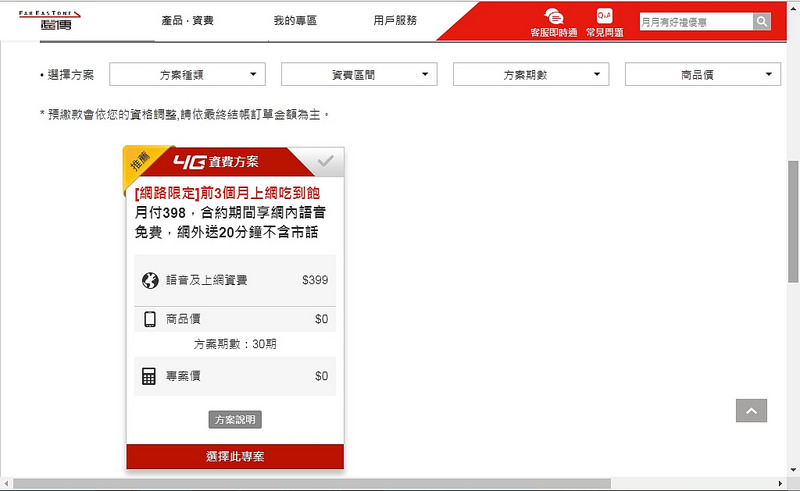Click the 方案說明 button
This screenshot has height=491, width=800.
point(235,419)
